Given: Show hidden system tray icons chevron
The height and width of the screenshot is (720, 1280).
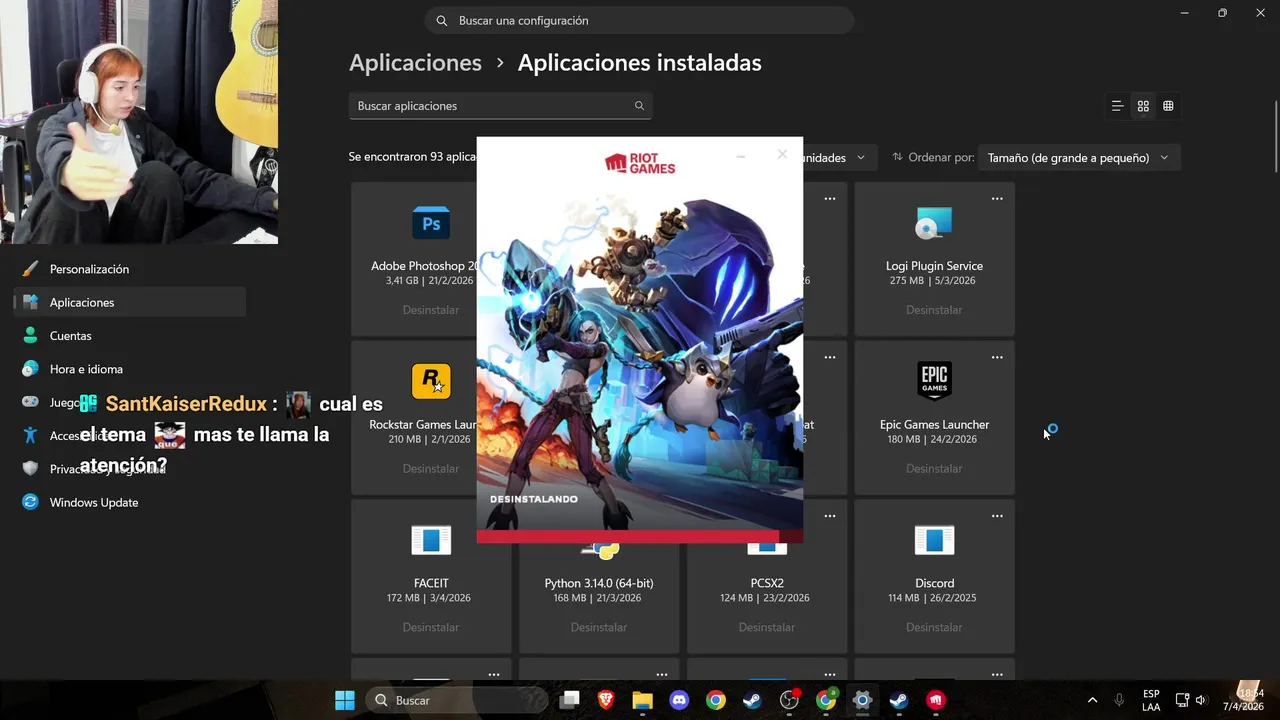Looking at the screenshot, I should tap(1092, 700).
